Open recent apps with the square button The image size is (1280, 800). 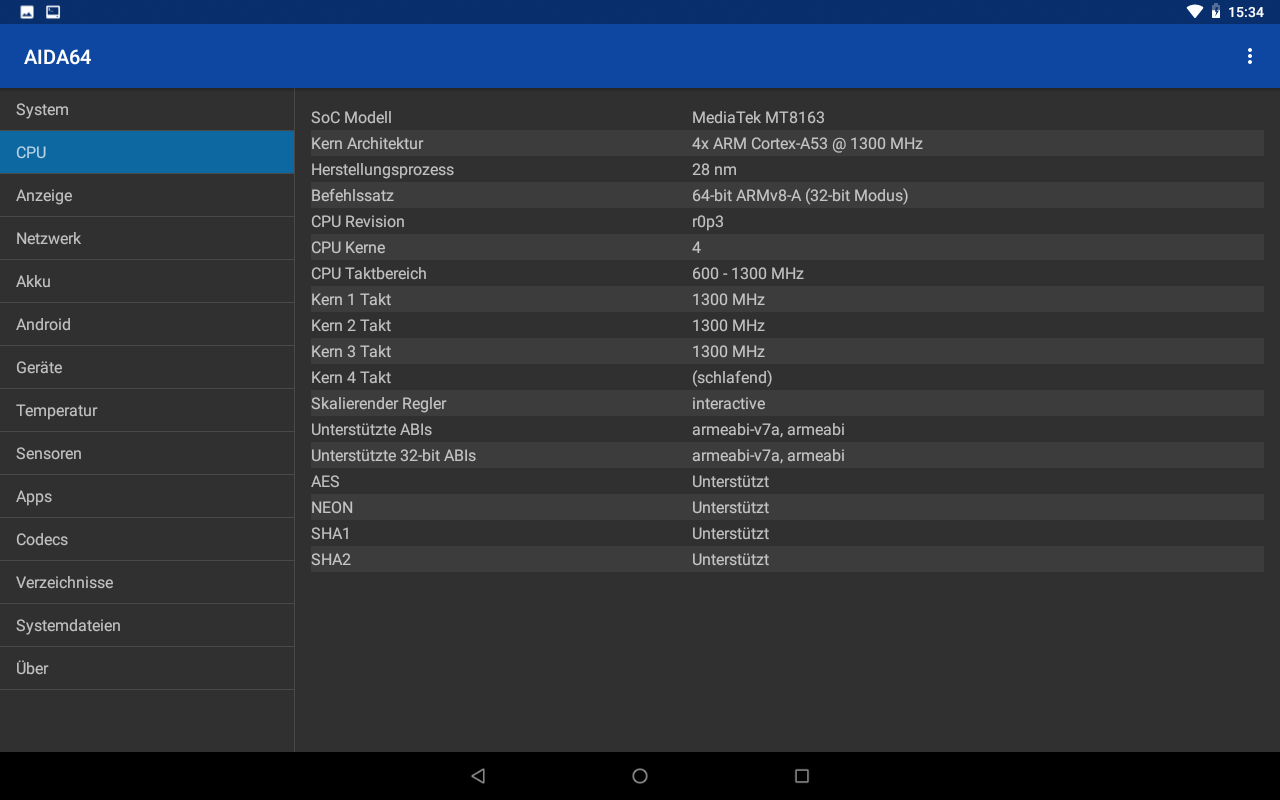click(x=801, y=776)
